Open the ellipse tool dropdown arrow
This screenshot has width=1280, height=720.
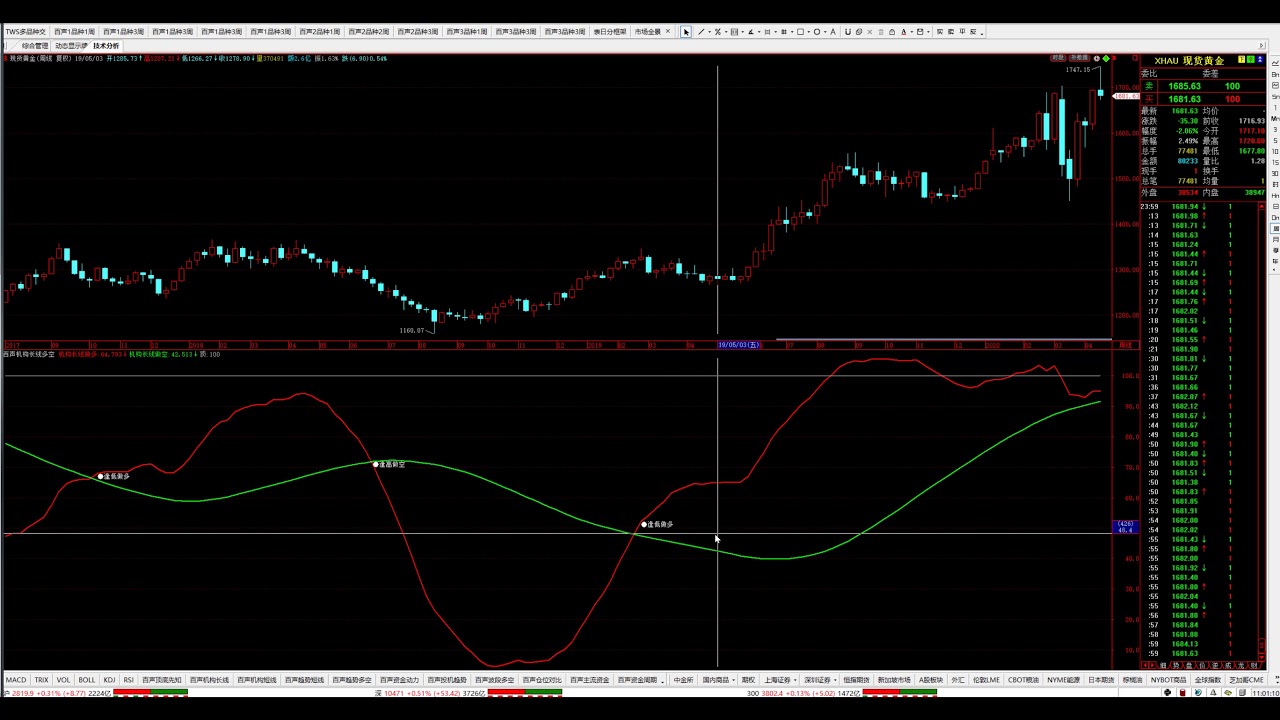[x=825, y=32]
